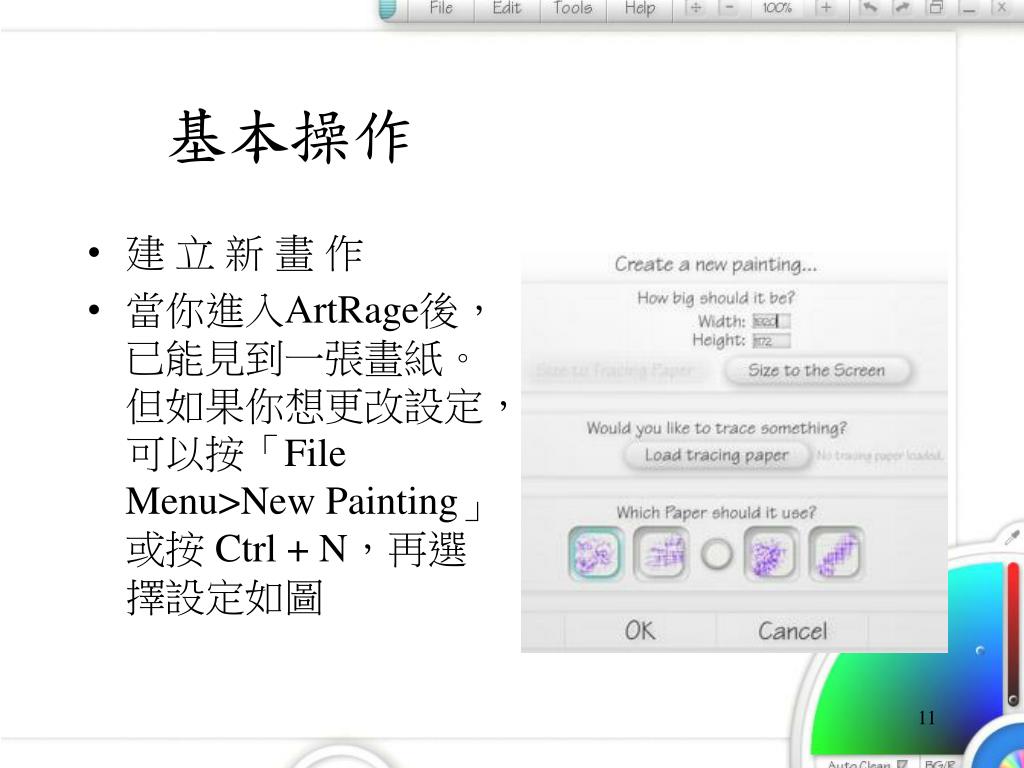The width and height of the screenshot is (1024, 768).
Task: Click the round paper color button between presets
Action: (716, 555)
